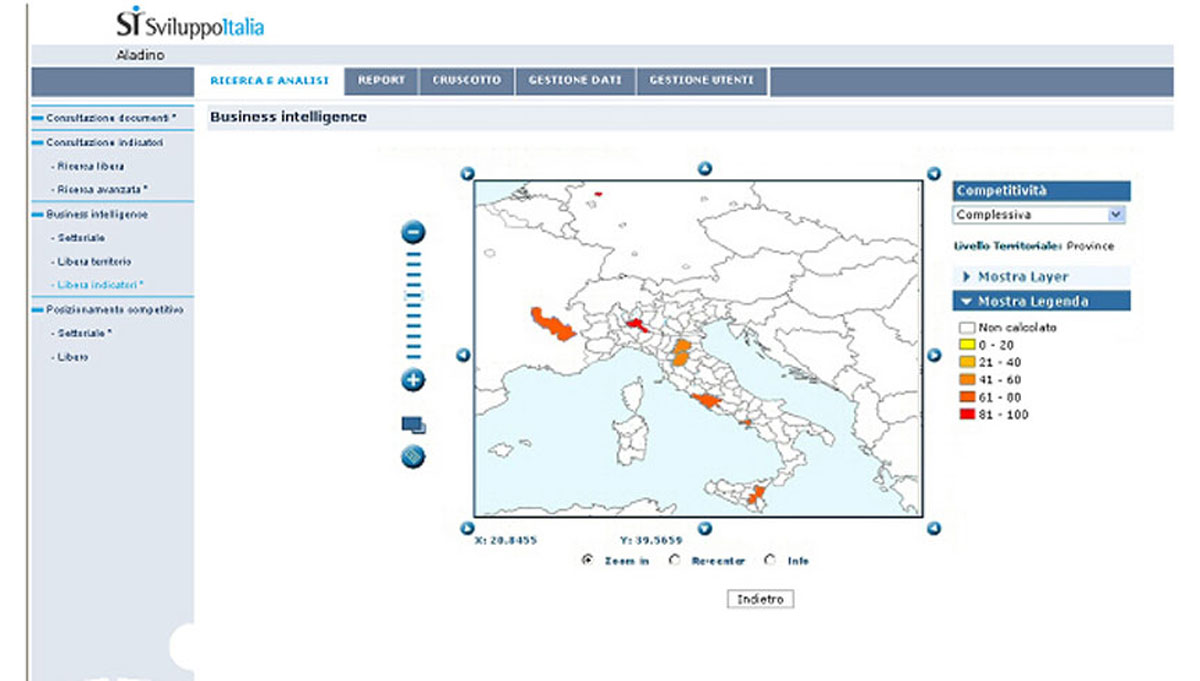Screen dimensions: 1200x681
Task: Click the round globe icon below zoom controls
Action: point(413,457)
